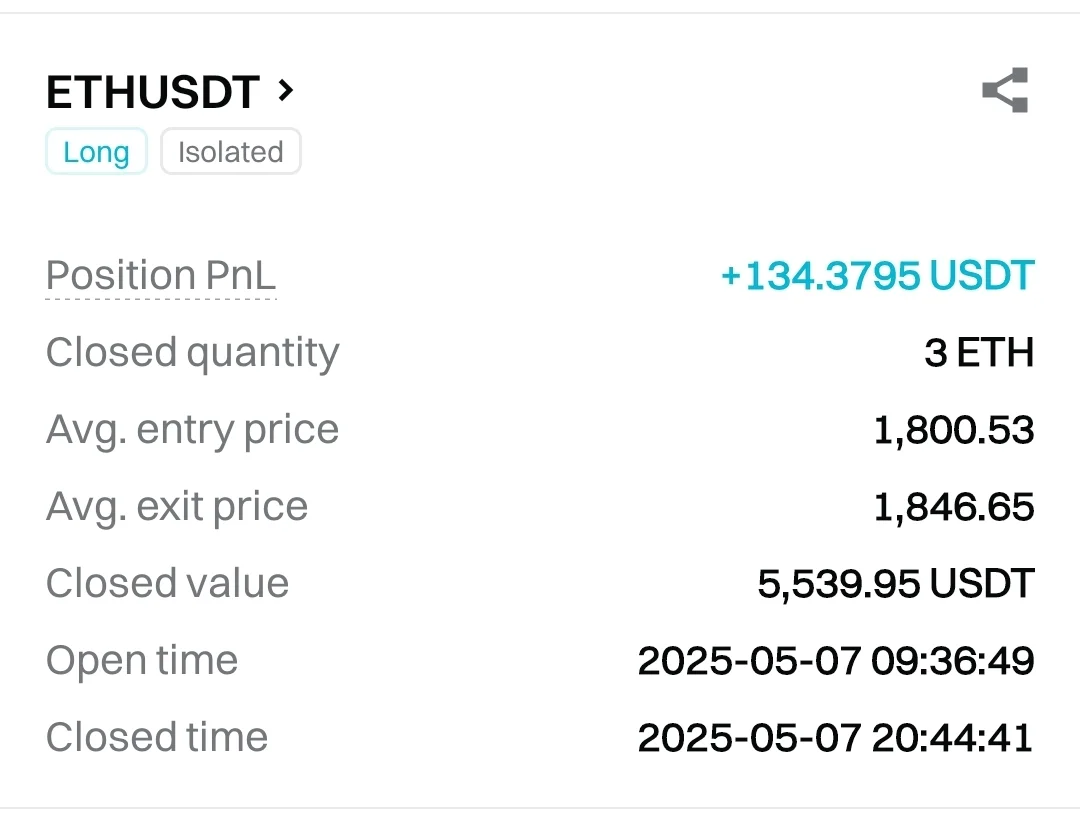Click the Closed quantity label
The height and width of the screenshot is (814, 1080).
(x=193, y=353)
